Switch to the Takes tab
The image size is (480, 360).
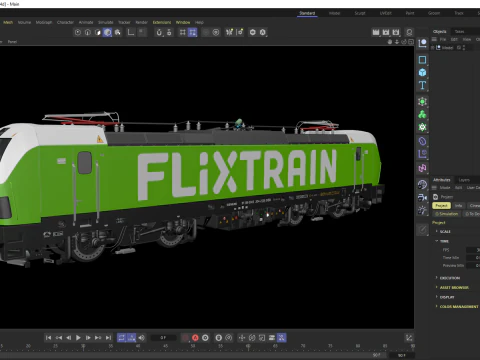459,31
